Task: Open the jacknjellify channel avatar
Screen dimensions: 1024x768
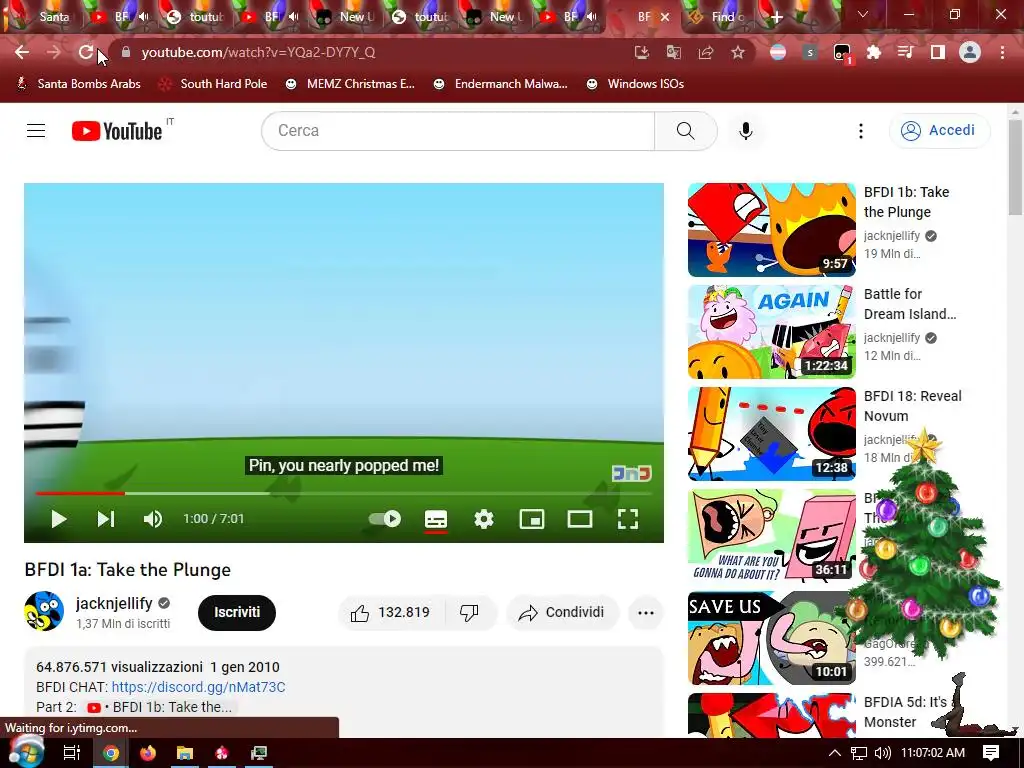Action: point(44,611)
